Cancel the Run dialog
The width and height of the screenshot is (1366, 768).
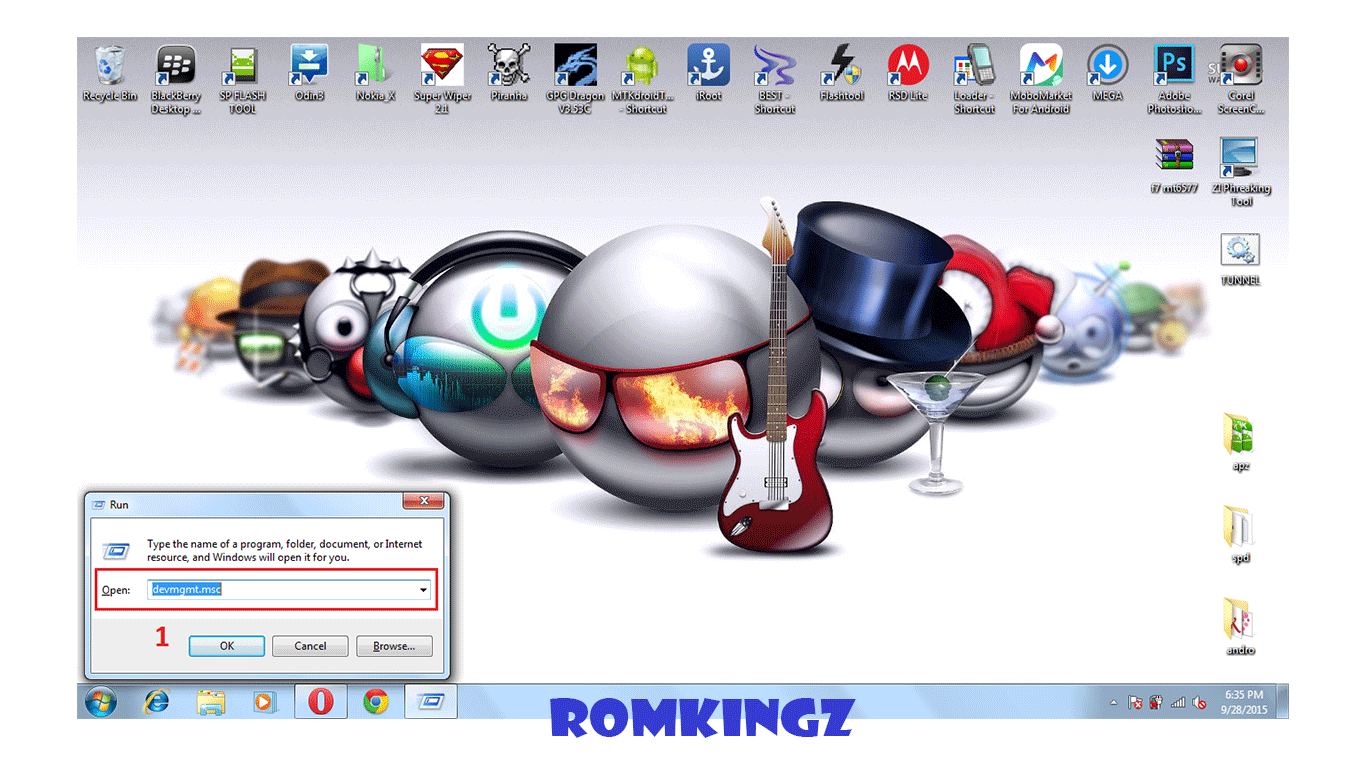[x=310, y=646]
